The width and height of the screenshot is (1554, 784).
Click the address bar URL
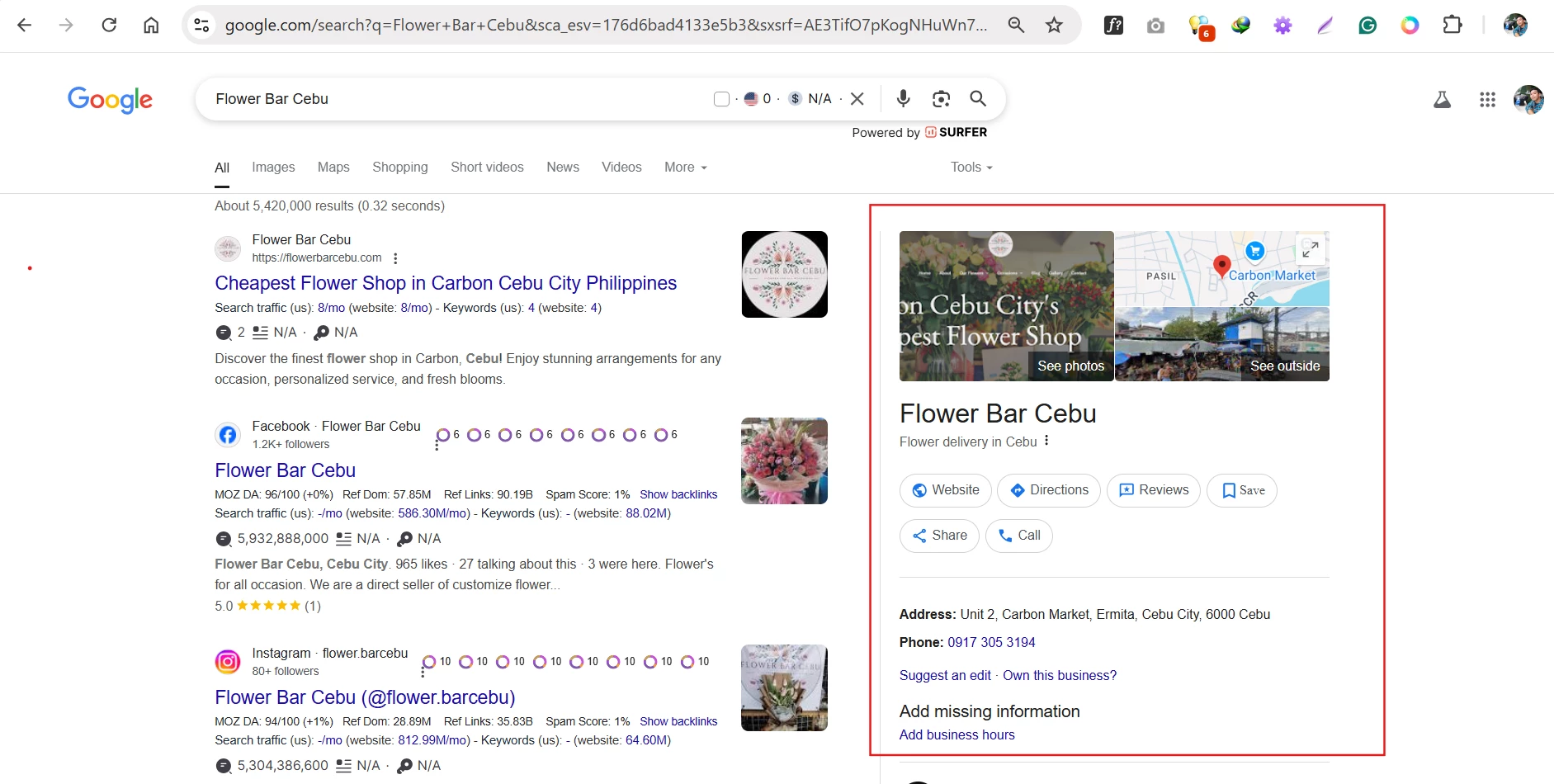point(606,26)
